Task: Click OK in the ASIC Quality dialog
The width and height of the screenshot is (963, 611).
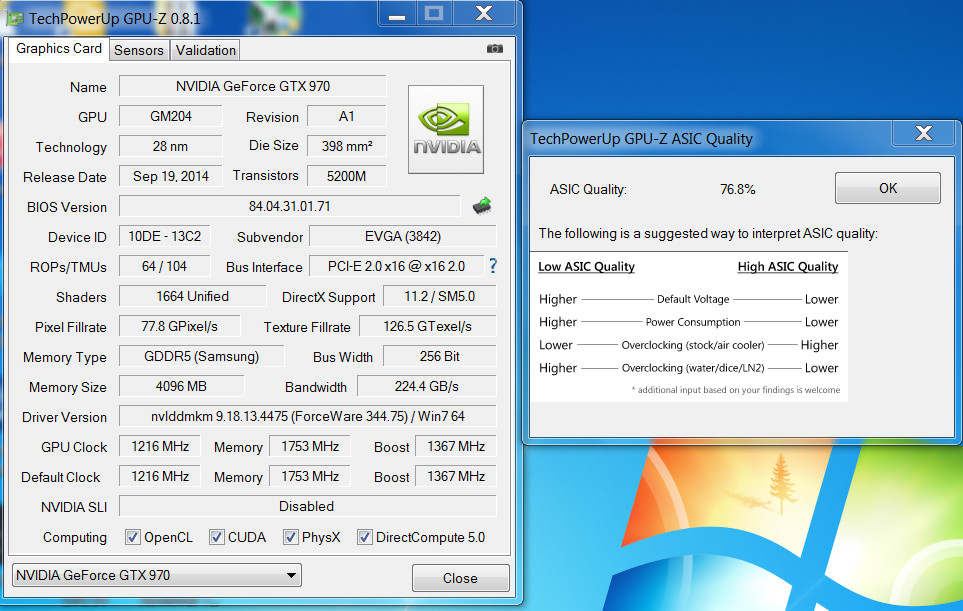Action: tap(887, 188)
